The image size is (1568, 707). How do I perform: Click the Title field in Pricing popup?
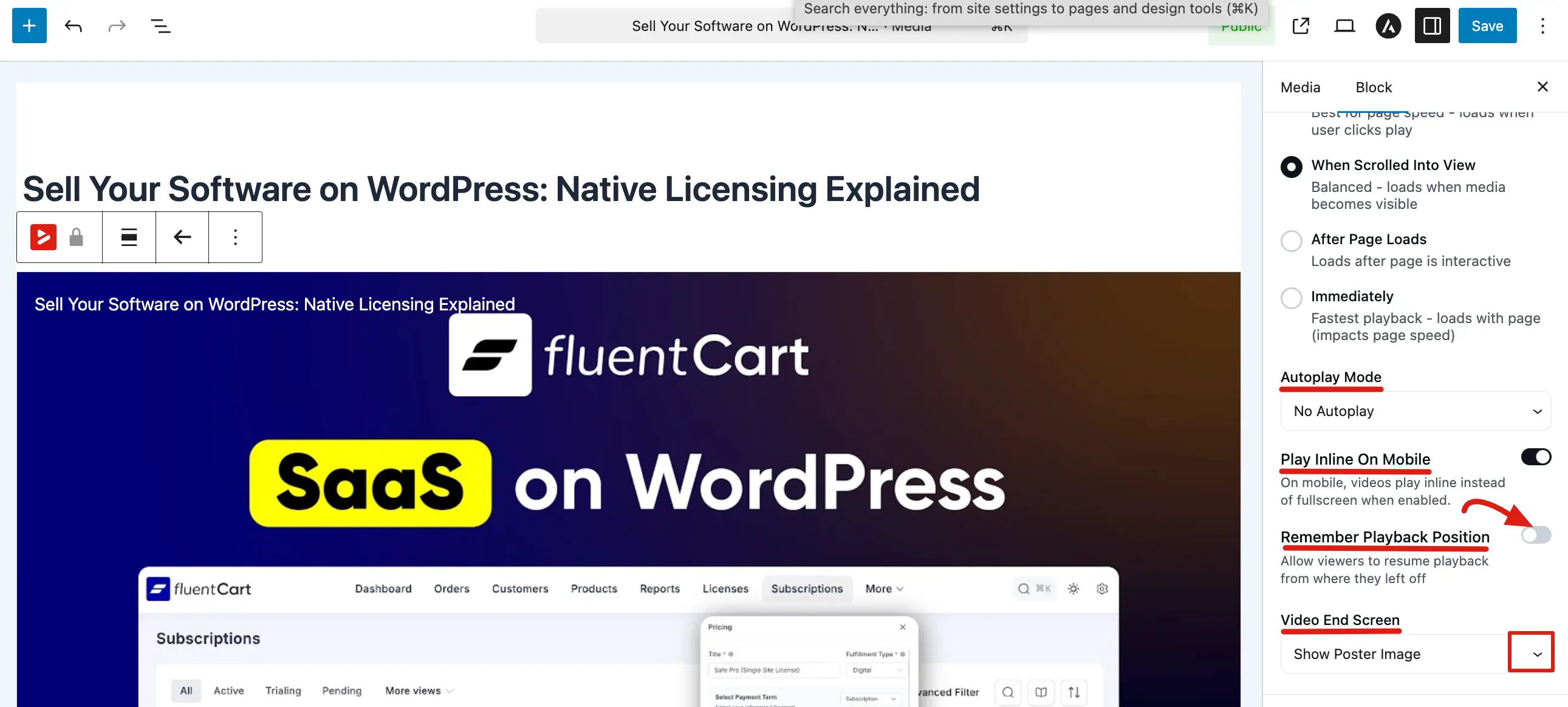click(773, 670)
